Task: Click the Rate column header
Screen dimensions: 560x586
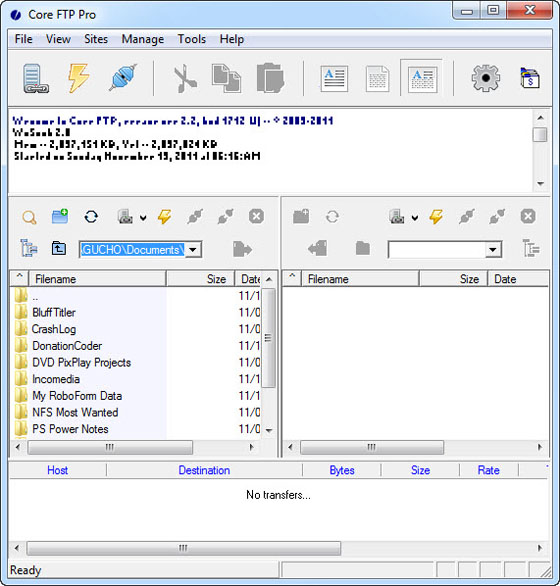Action: [x=489, y=470]
